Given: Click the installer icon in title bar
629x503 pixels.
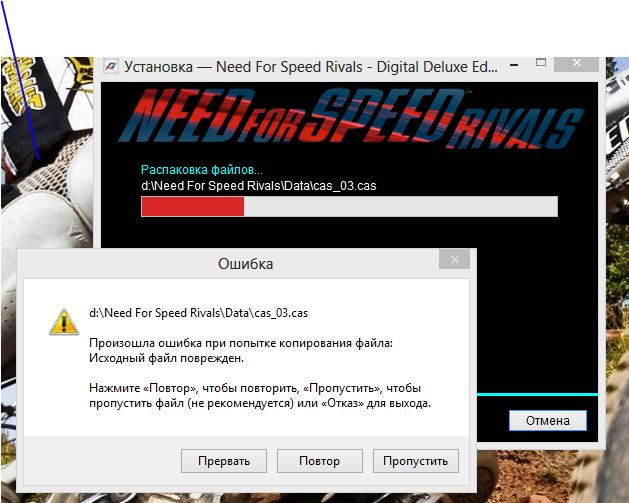Looking at the screenshot, I should (111, 66).
